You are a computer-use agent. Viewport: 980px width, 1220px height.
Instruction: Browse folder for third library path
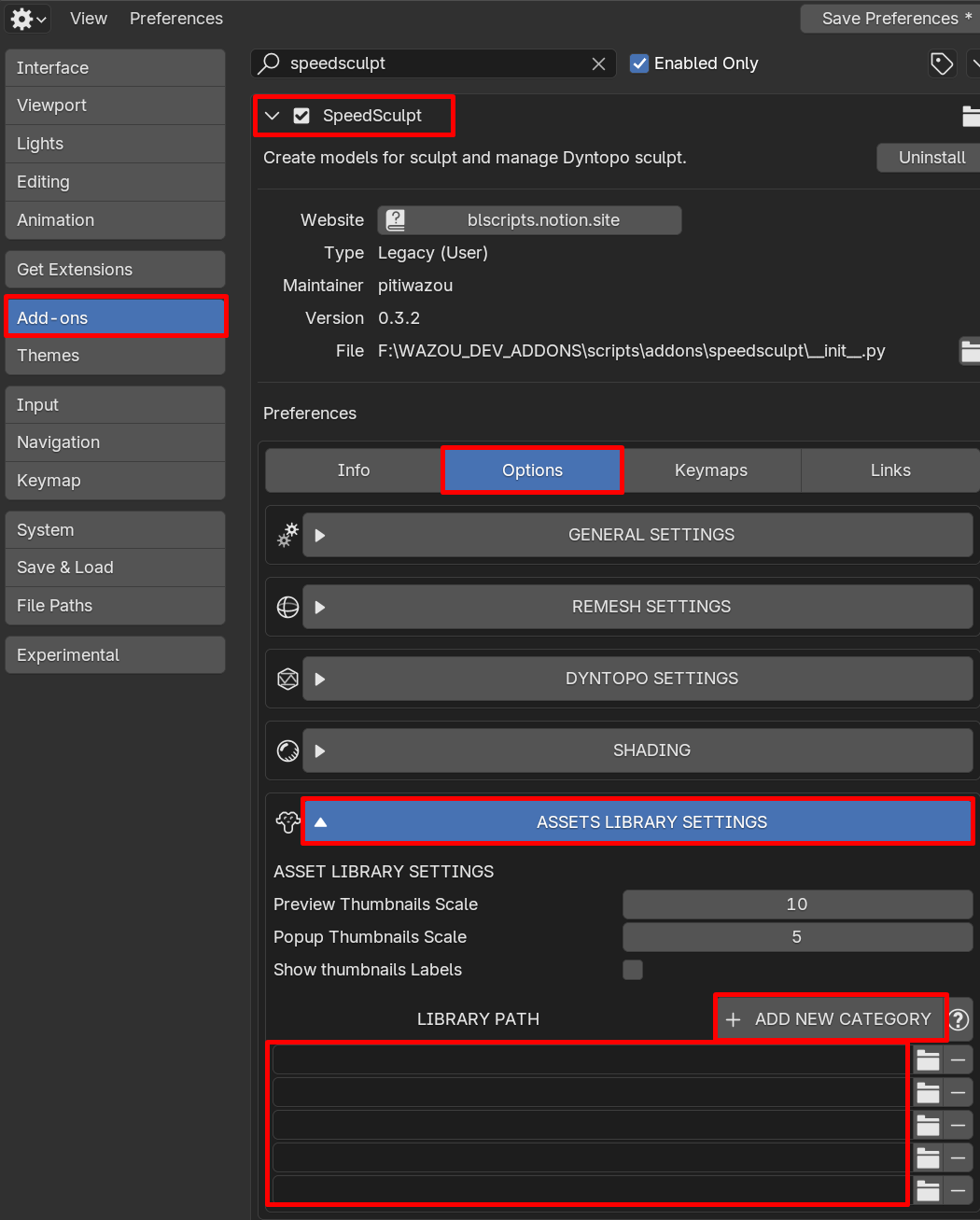(x=928, y=1126)
